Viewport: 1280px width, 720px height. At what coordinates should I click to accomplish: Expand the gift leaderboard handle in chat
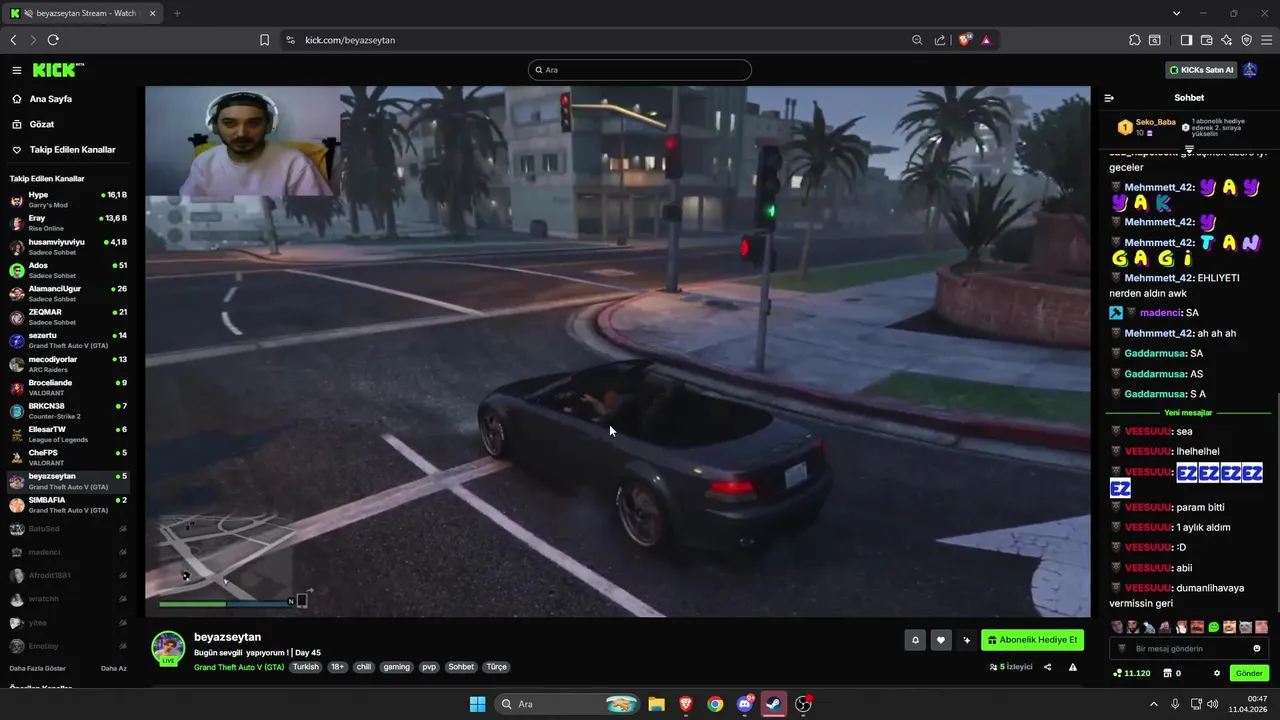pyautogui.click(x=1189, y=149)
